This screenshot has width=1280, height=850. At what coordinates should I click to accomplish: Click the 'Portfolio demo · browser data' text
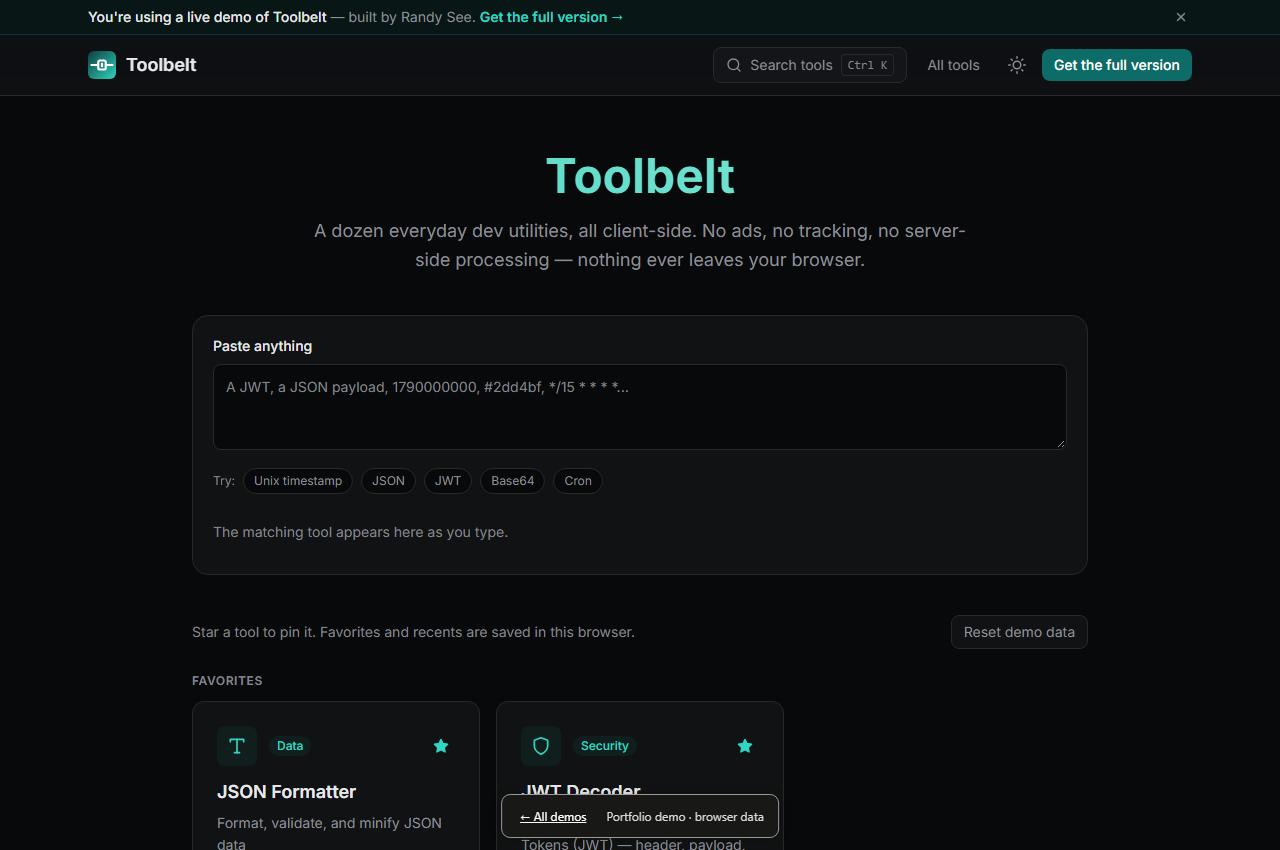tap(685, 817)
